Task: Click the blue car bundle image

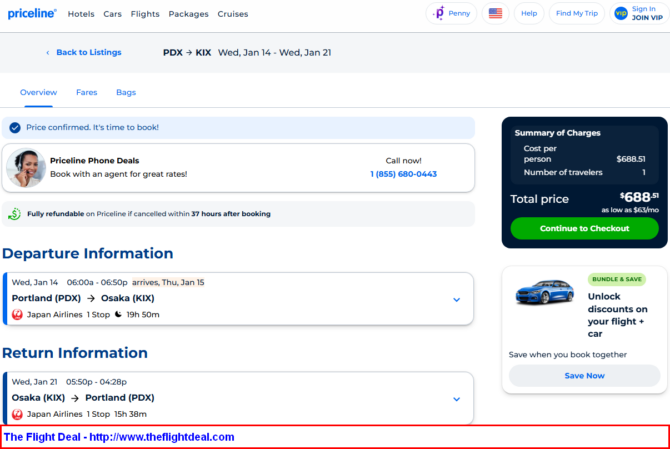Action: click(544, 293)
